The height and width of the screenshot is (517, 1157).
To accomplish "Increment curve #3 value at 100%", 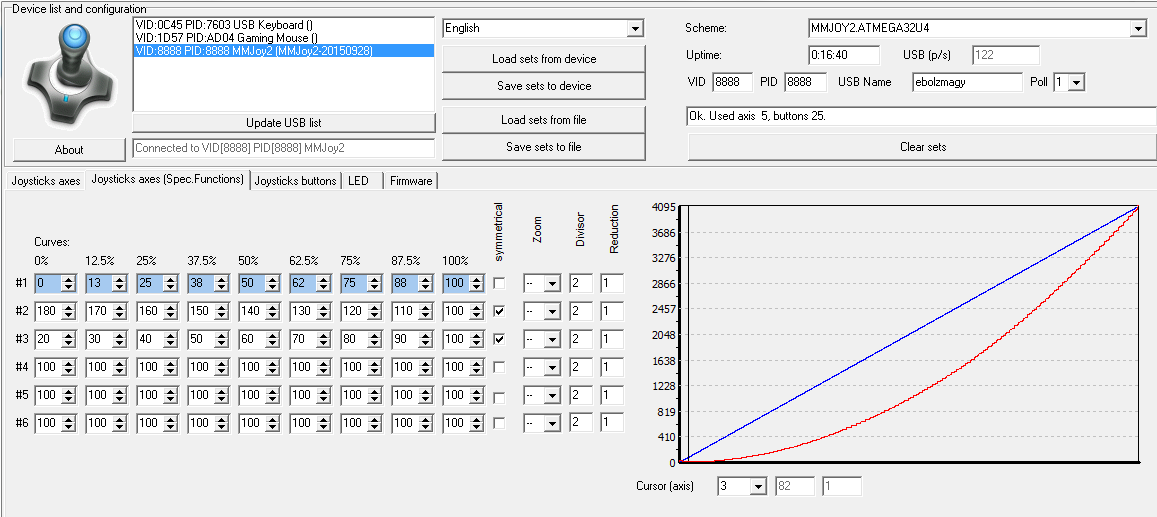I will click(479, 336).
